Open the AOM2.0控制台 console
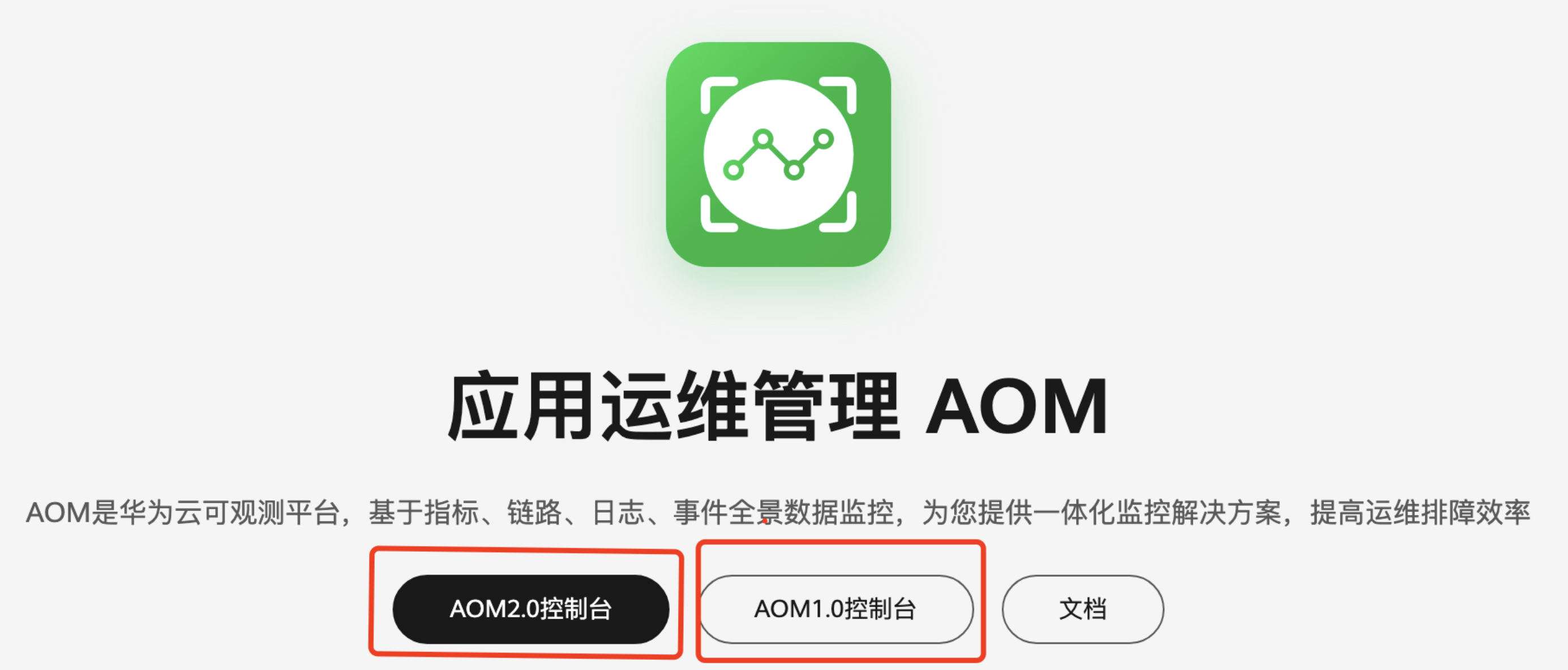The image size is (1568, 670). 531,609
